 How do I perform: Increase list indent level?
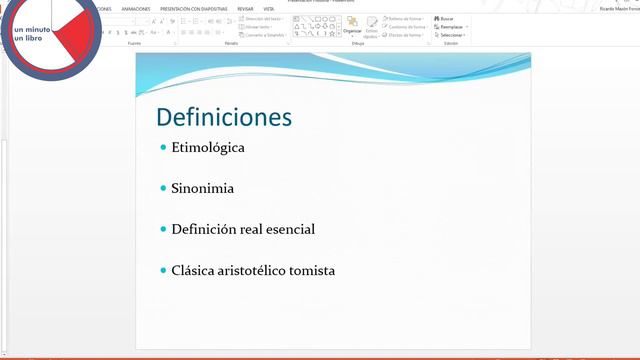pyautogui.click(x=218, y=22)
